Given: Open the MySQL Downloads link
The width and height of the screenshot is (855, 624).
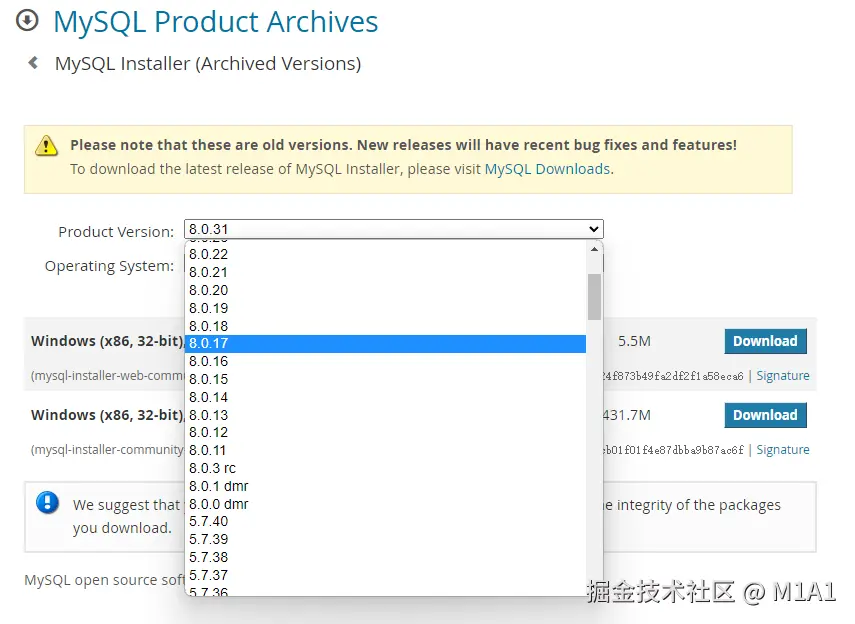Looking at the screenshot, I should [547, 169].
